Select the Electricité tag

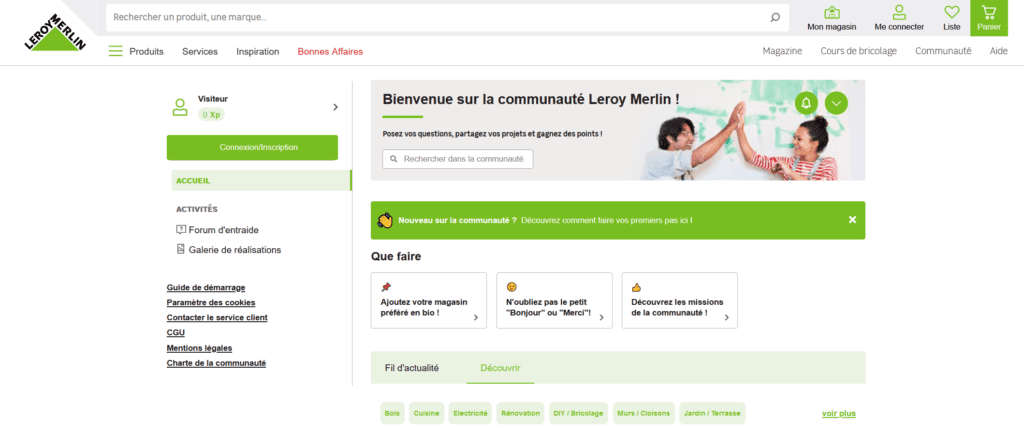(470, 413)
